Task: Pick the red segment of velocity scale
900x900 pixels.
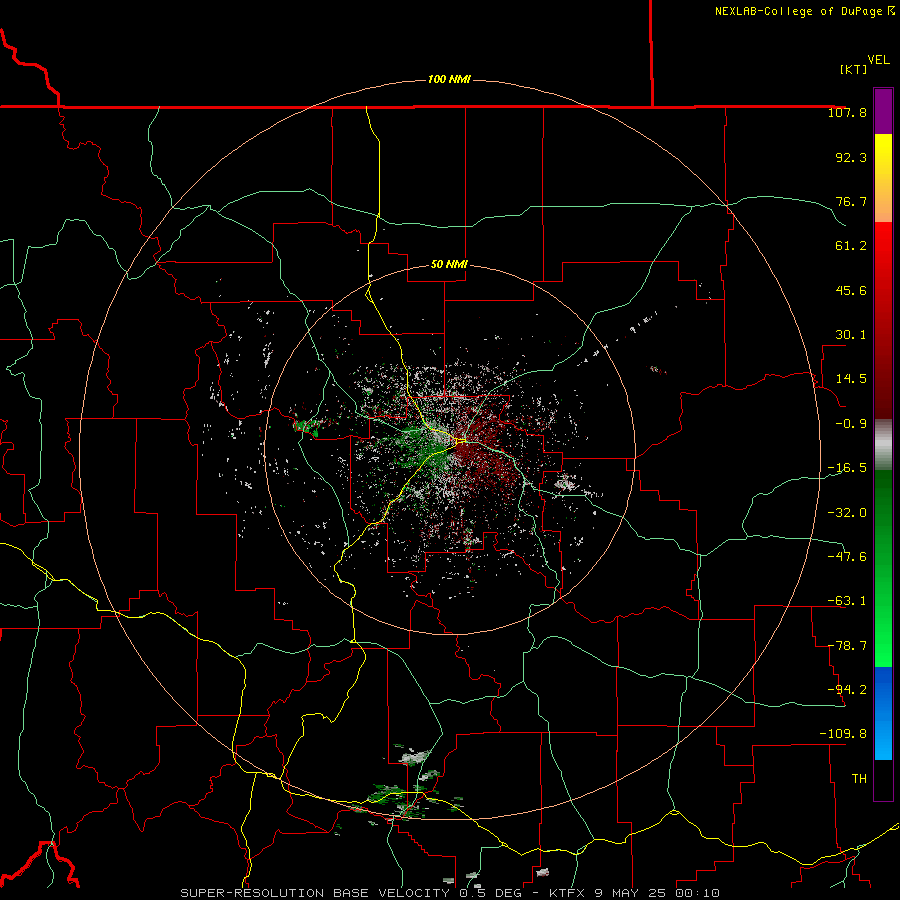Action: pos(883,320)
